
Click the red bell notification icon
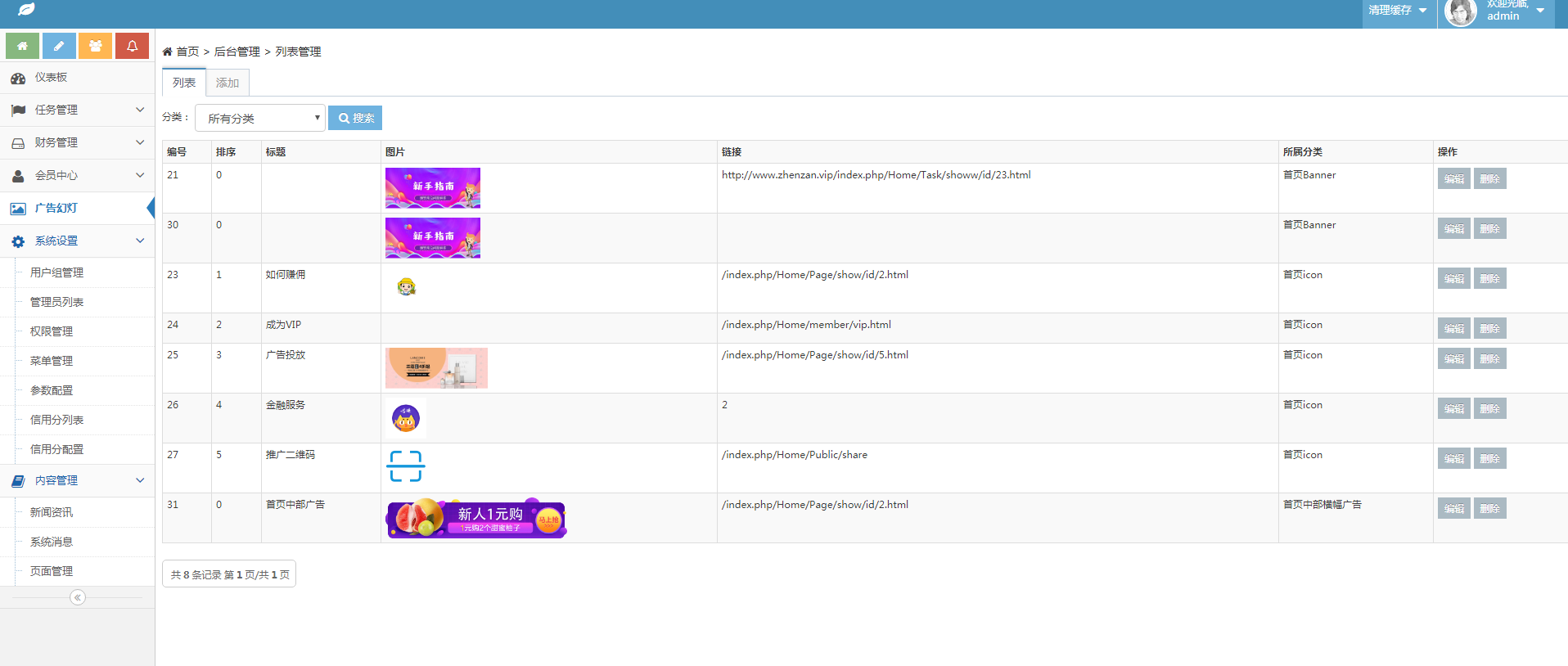(x=132, y=46)
